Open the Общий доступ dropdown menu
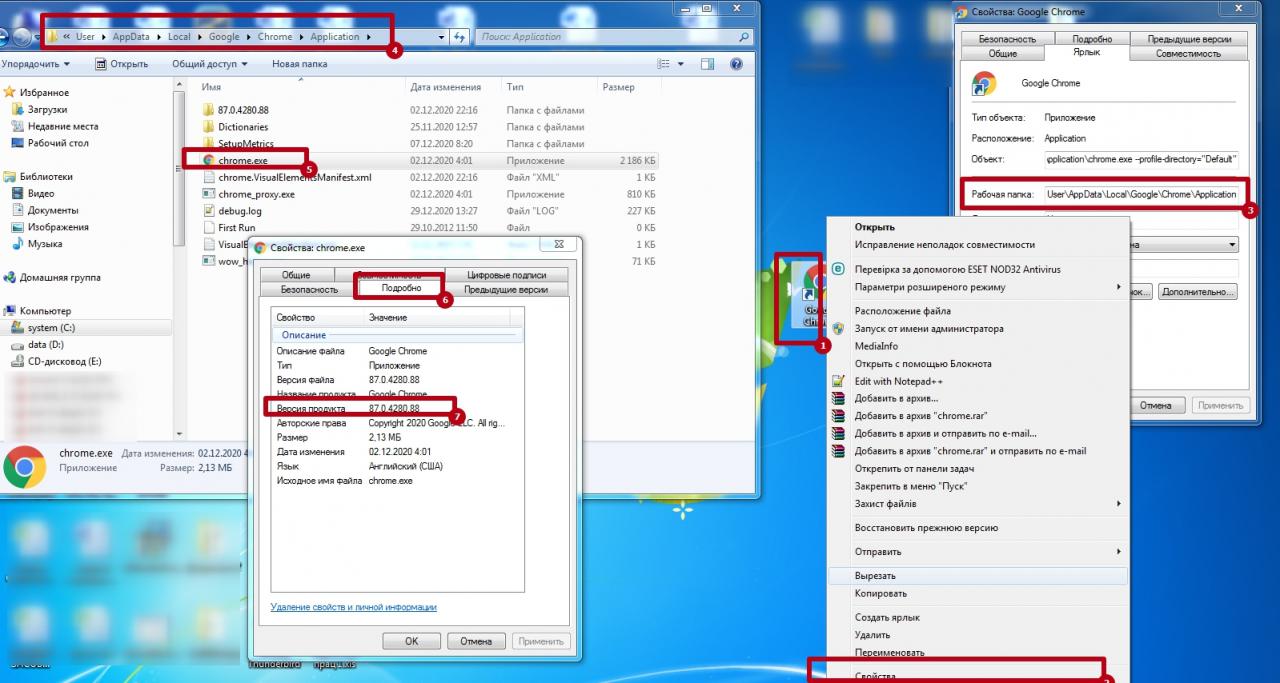This screenshot has width=1280, height=683. (x=209, y=64)
